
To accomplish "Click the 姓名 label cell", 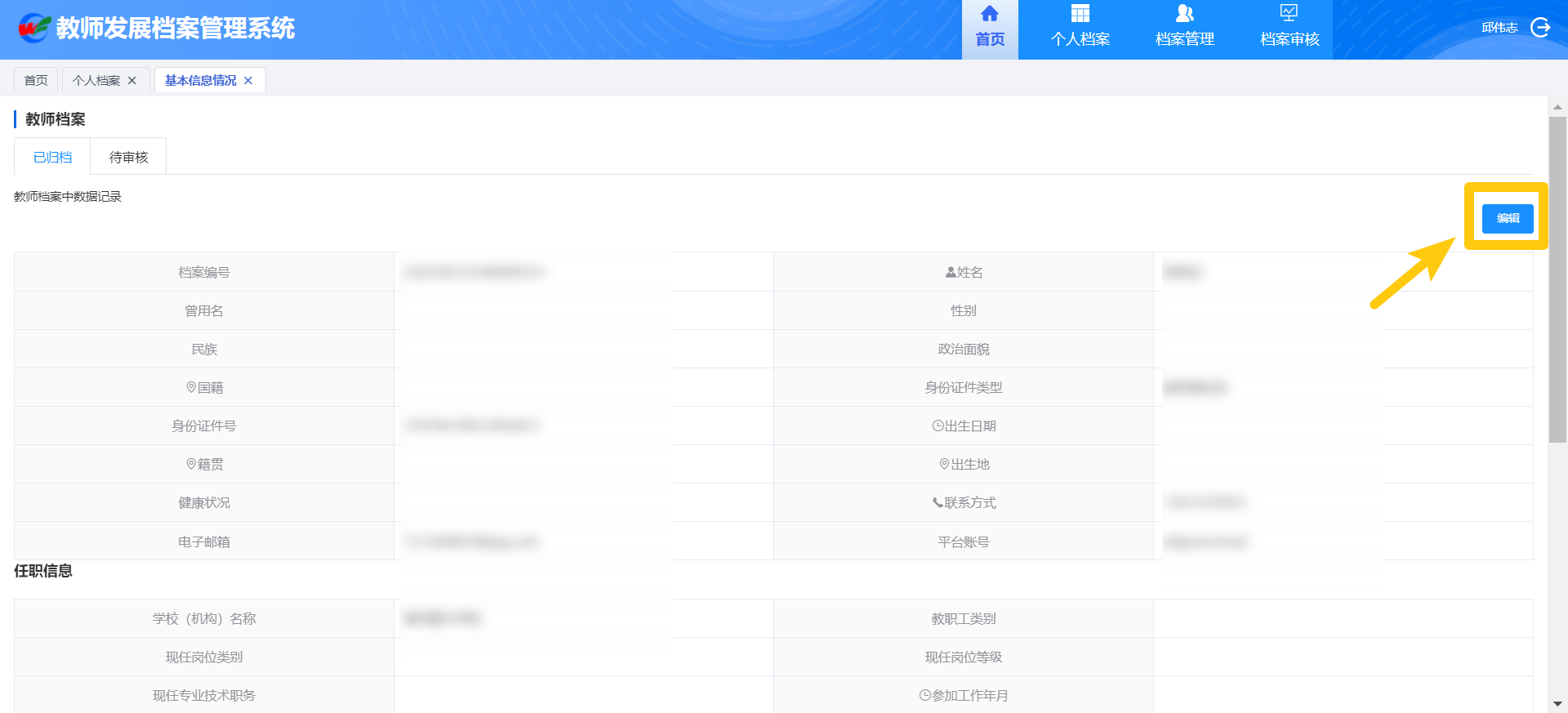I will 964,272.
